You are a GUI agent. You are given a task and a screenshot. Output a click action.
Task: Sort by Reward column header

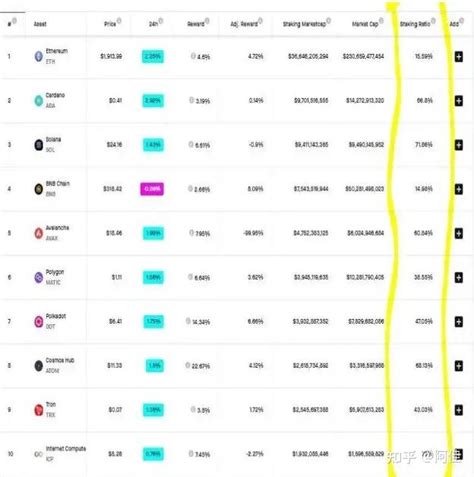(x=195, y=24)
